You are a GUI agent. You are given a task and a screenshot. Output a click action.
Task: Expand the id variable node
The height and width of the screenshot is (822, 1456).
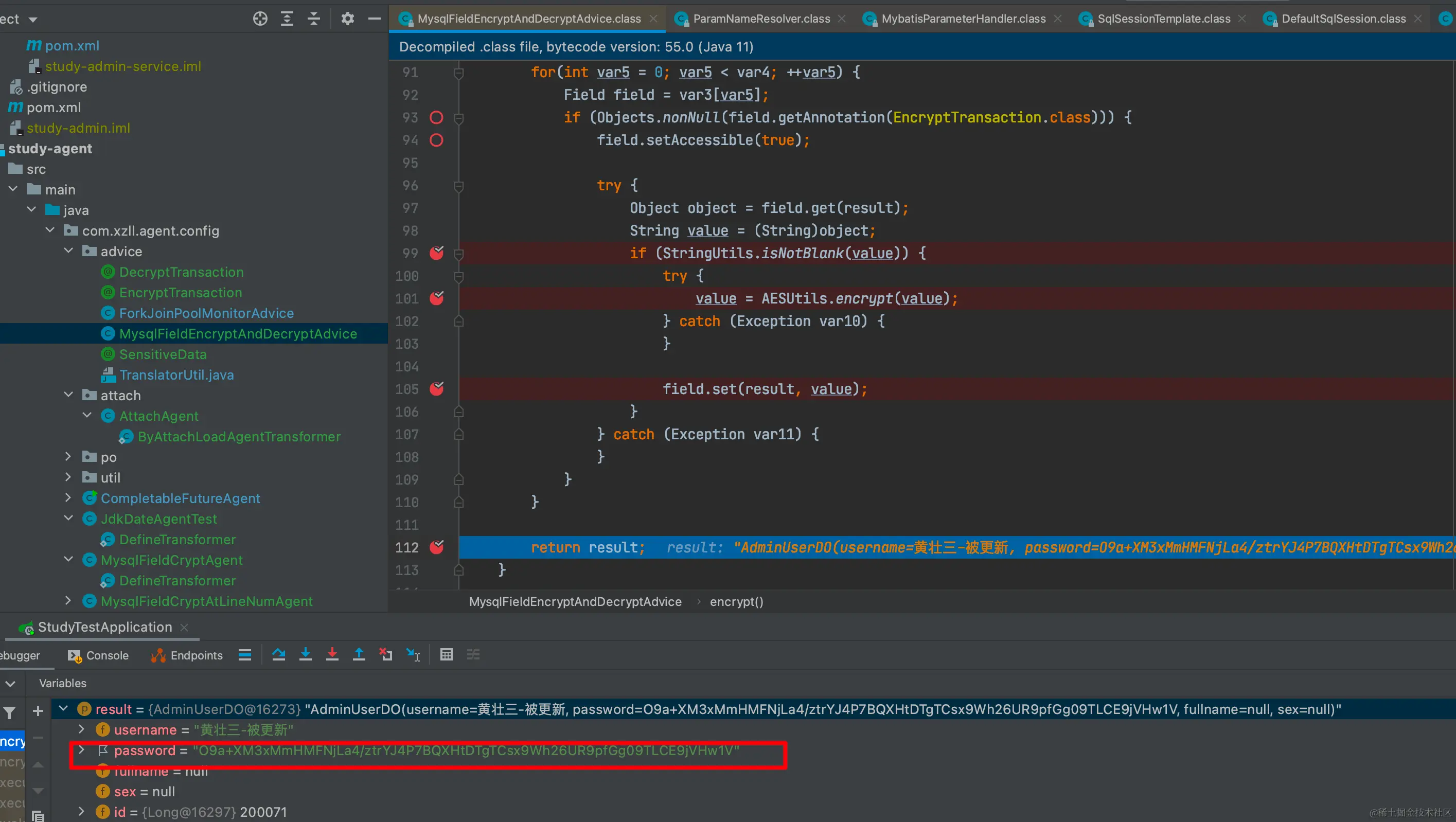tap(81, 812)
